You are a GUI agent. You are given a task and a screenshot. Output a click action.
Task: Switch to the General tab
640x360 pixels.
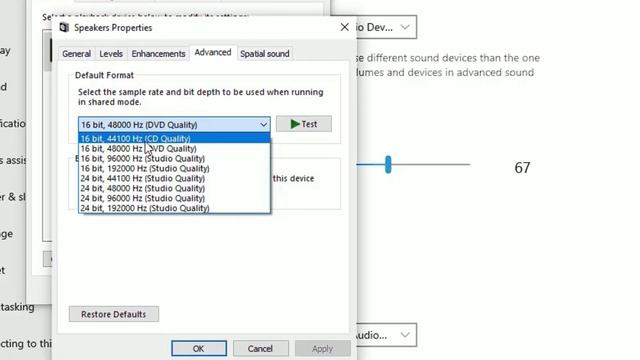[76, 53]
